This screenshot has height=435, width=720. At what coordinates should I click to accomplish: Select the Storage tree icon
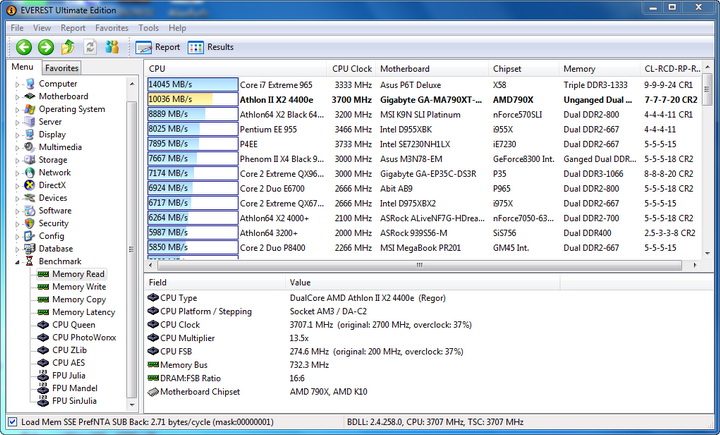(x=30, y=160)
